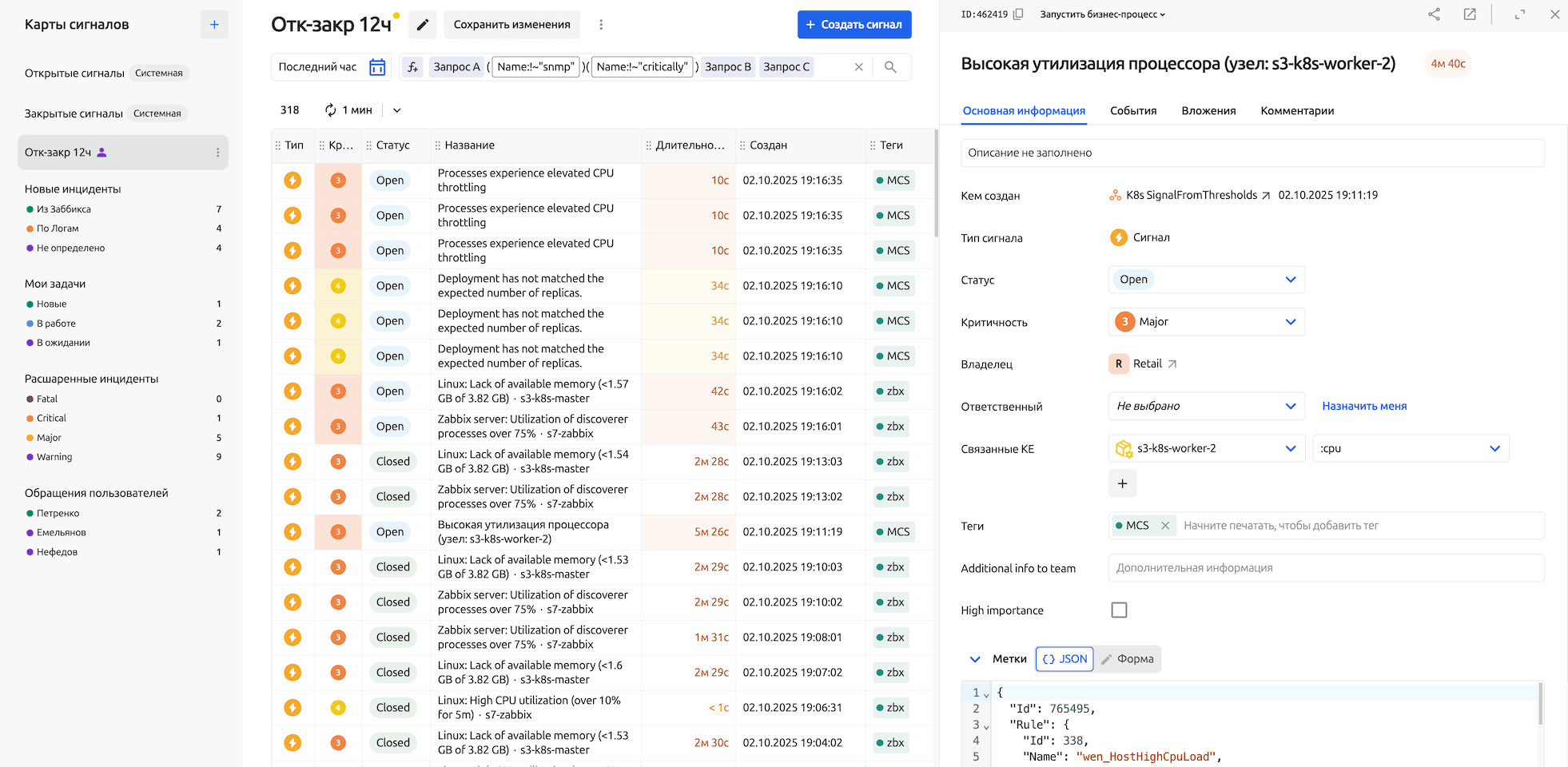Viewport: 1568px width, 767px height.
Task: Open the Комментарии tab
Action: tap(1296, 111)
